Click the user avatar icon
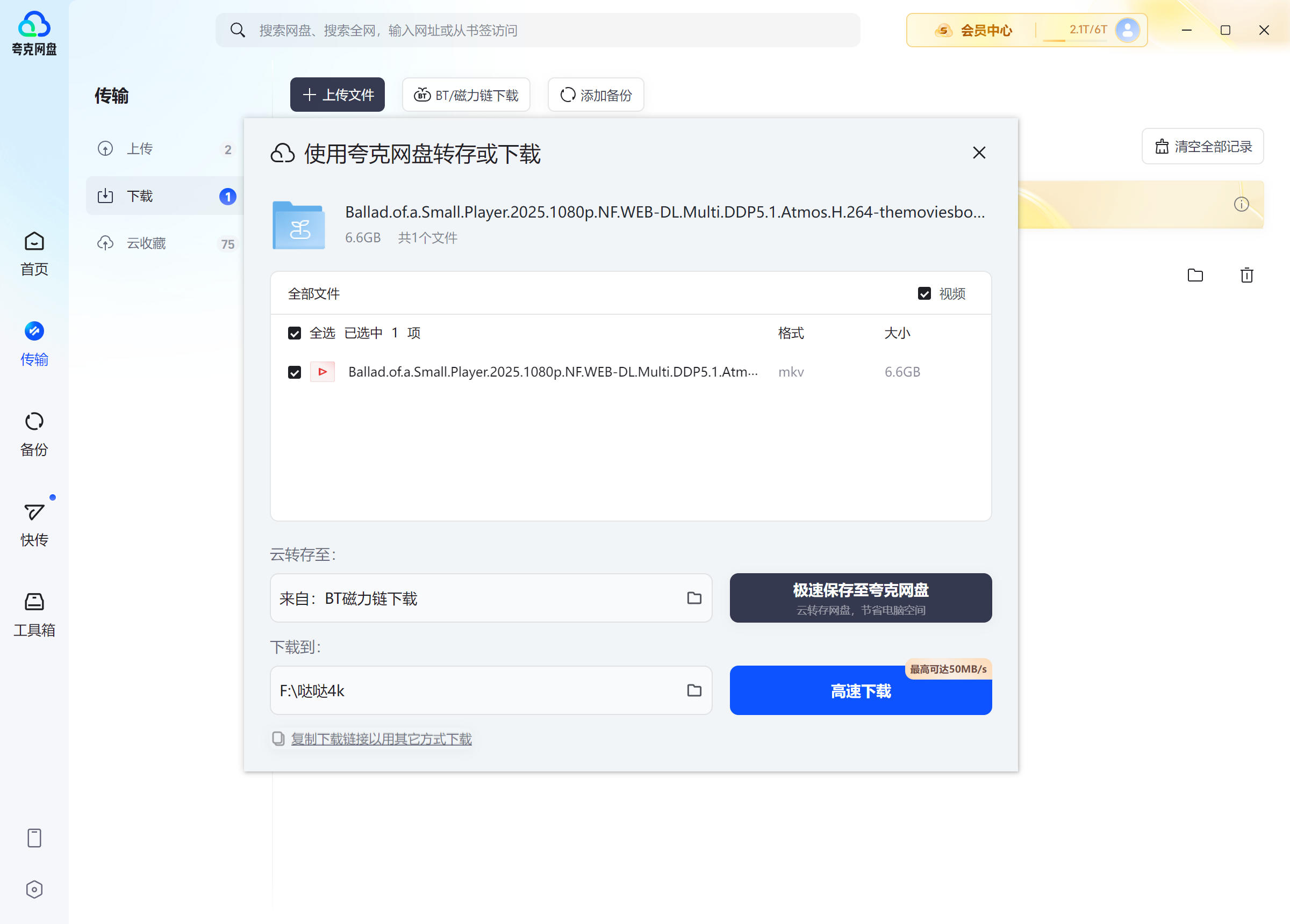Viewport: 1290px width, 924px height. point(1127,30)
